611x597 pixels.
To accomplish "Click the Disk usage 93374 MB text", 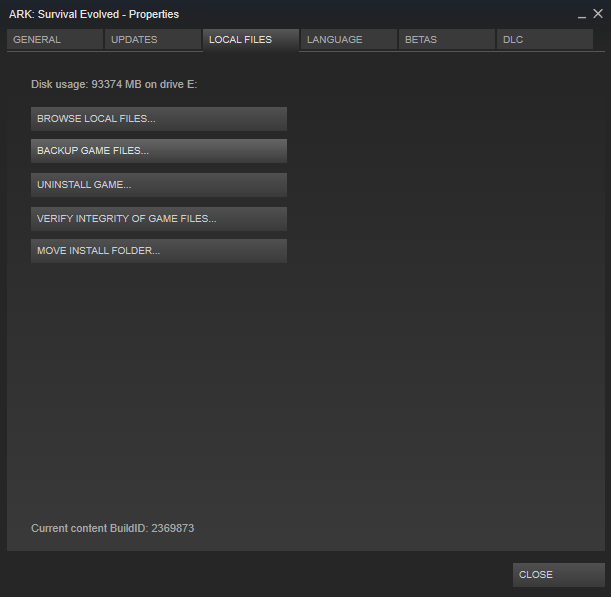I will [x=114, y=85].
